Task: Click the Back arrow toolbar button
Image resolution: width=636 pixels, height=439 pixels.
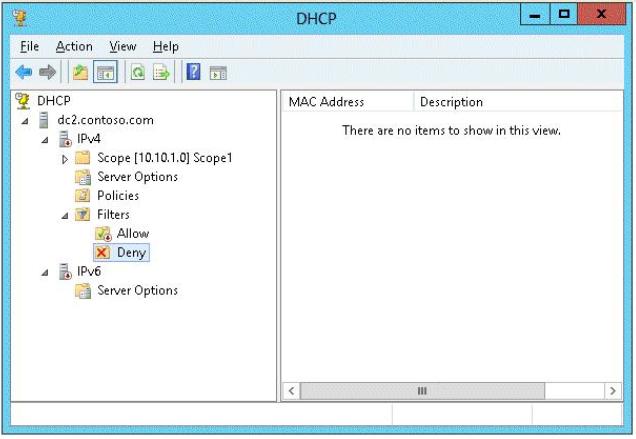Action: [24, 72]
